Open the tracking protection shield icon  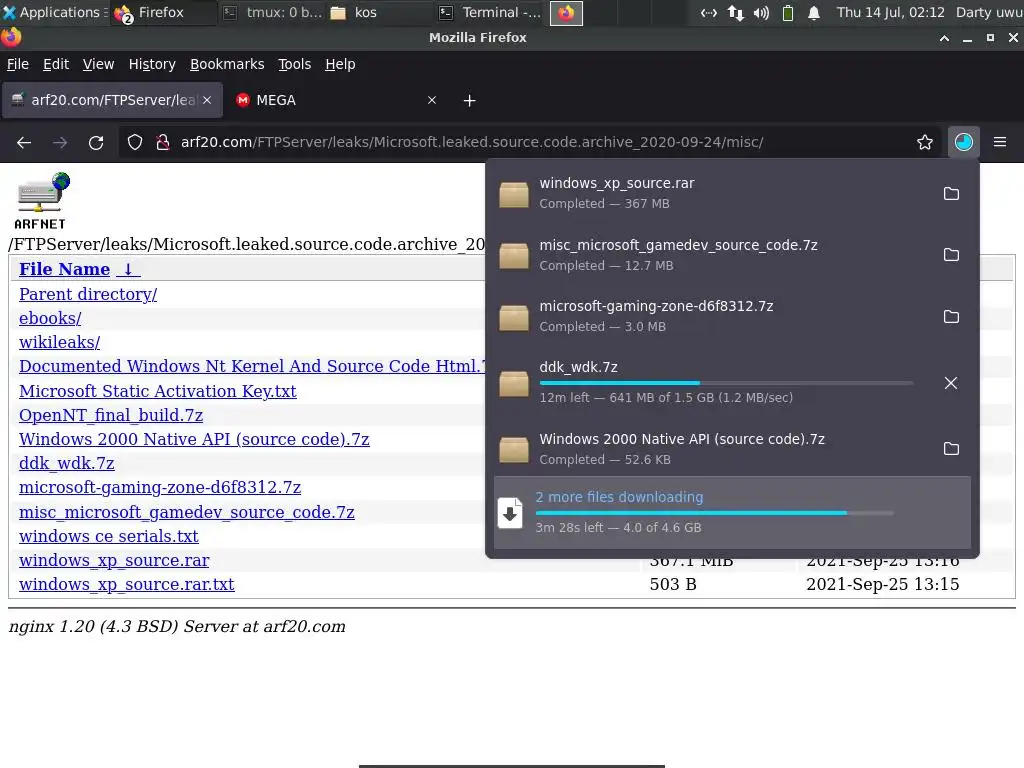coord(135,142)
